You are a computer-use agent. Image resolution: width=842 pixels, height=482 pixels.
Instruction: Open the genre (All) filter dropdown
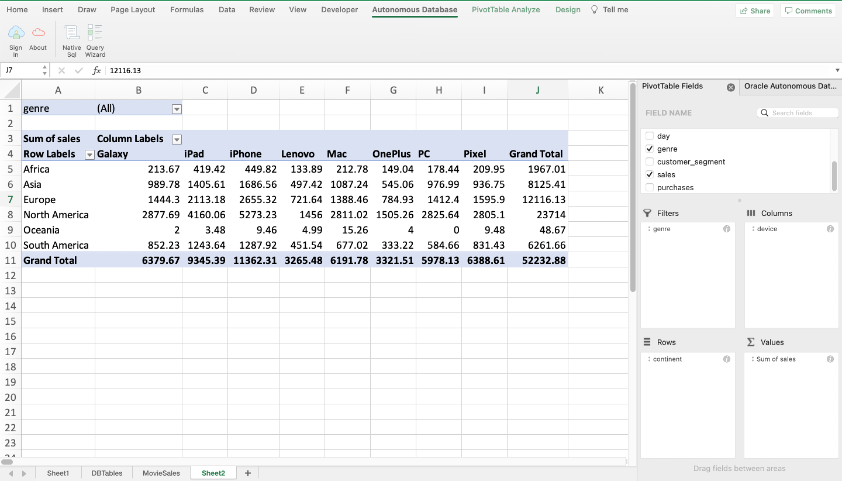coord(177,109)
